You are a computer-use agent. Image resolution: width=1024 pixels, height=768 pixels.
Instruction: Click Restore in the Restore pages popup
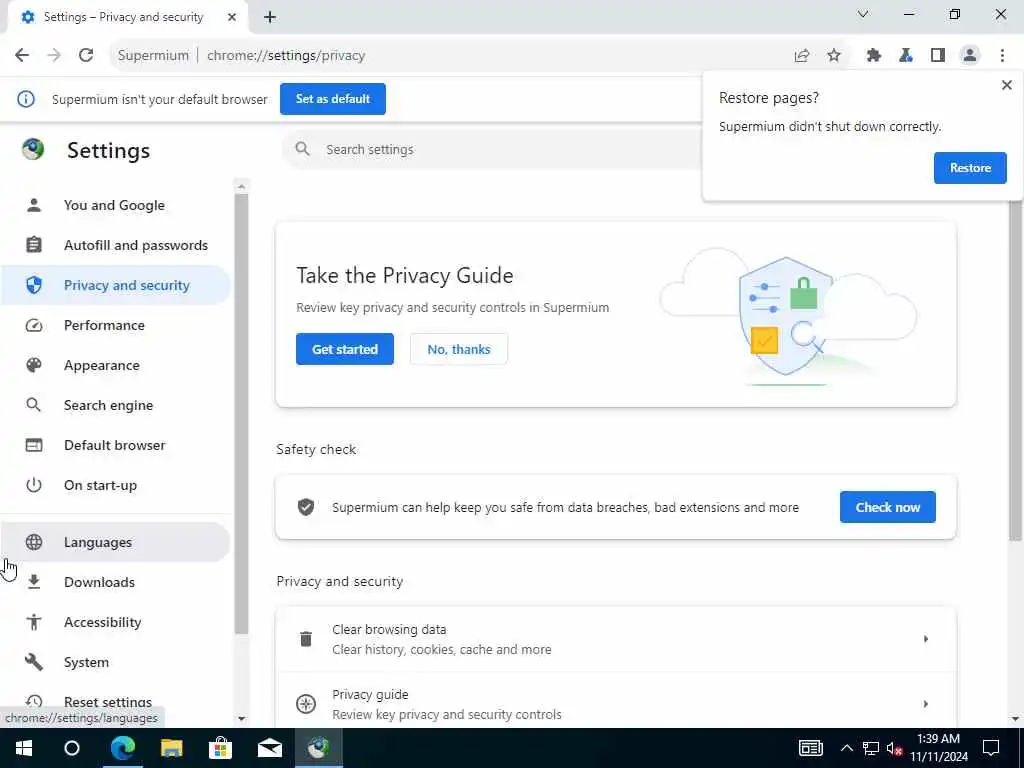970,168
